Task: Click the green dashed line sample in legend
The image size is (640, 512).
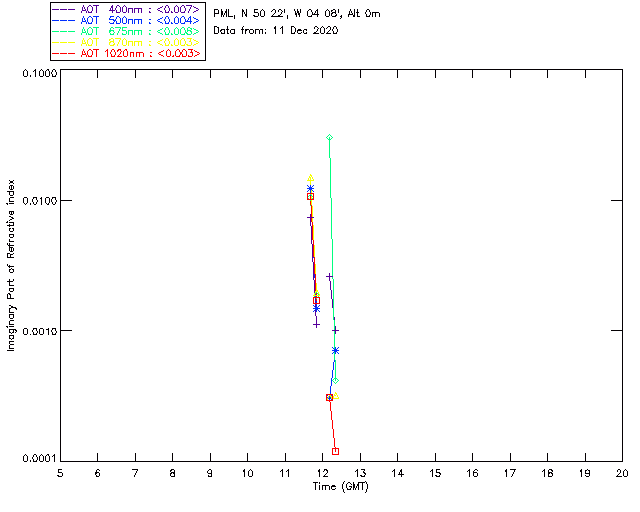Action: click(64, 31)
